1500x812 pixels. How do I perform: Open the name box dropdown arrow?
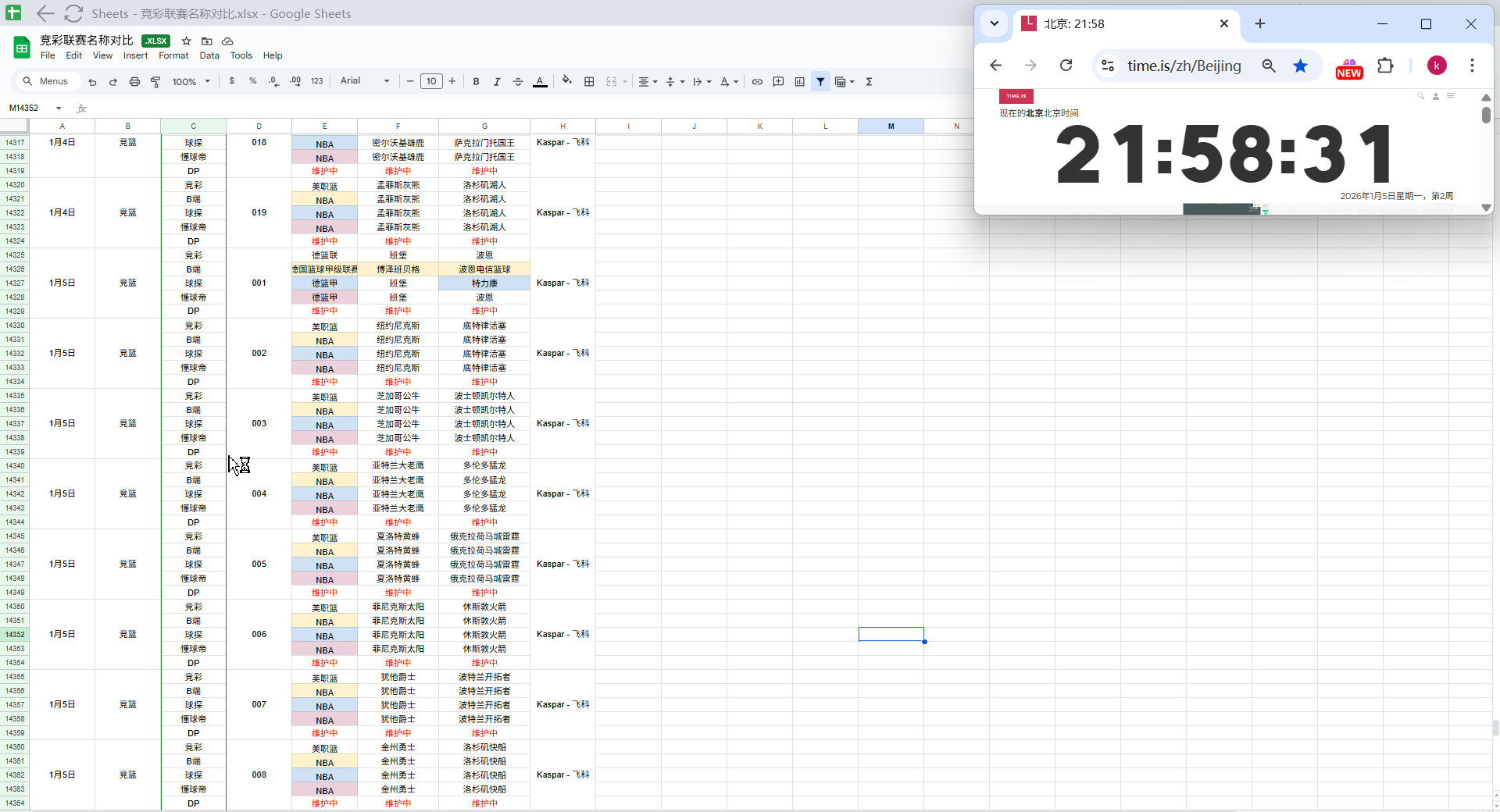(x=59, y=108)
